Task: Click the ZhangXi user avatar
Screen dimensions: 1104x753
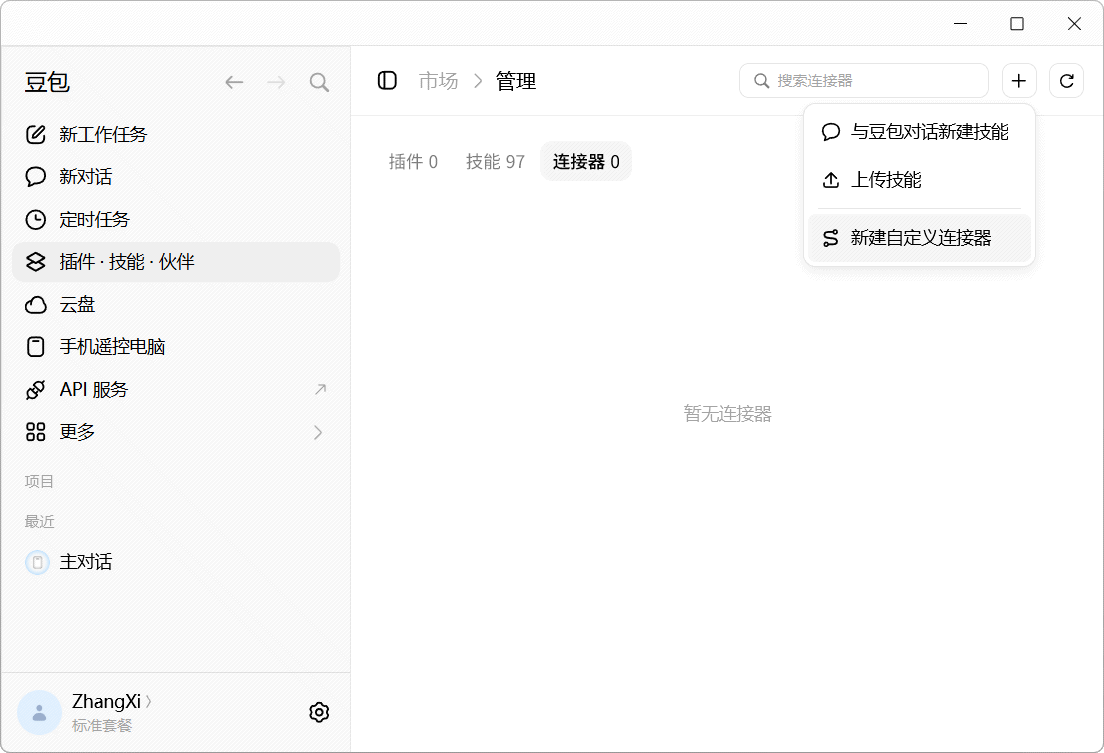Action: click(39, 712)
